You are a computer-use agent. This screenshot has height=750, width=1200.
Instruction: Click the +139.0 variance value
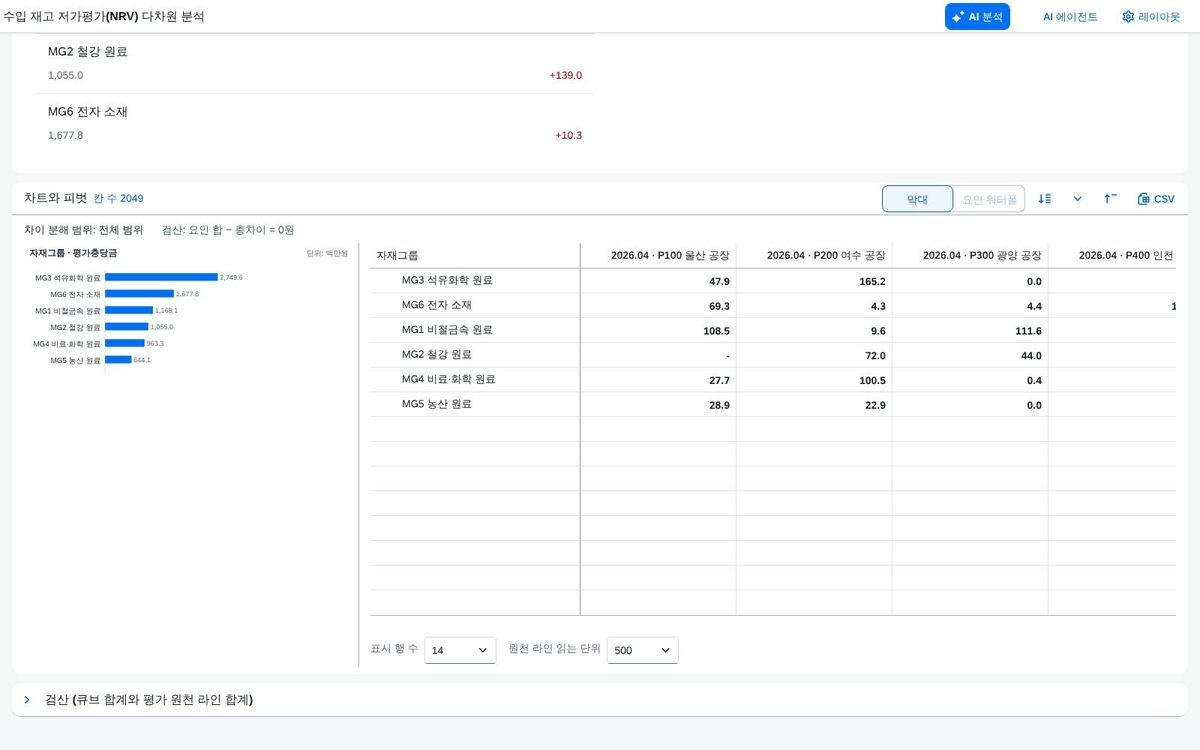point(565,76)
